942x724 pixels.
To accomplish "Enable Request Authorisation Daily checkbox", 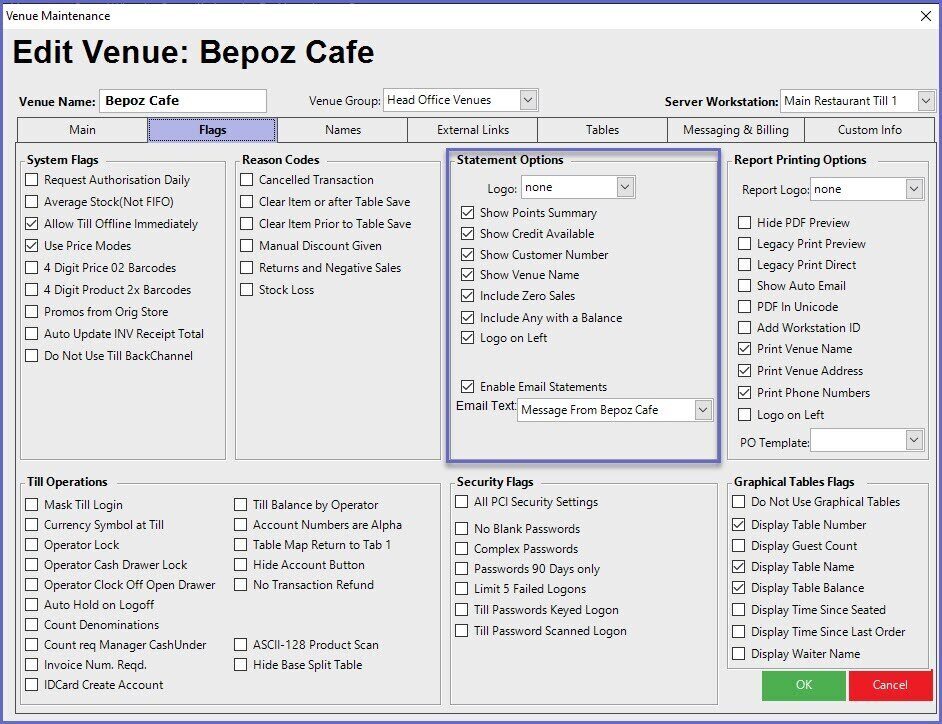I will (x=32, y=180).
